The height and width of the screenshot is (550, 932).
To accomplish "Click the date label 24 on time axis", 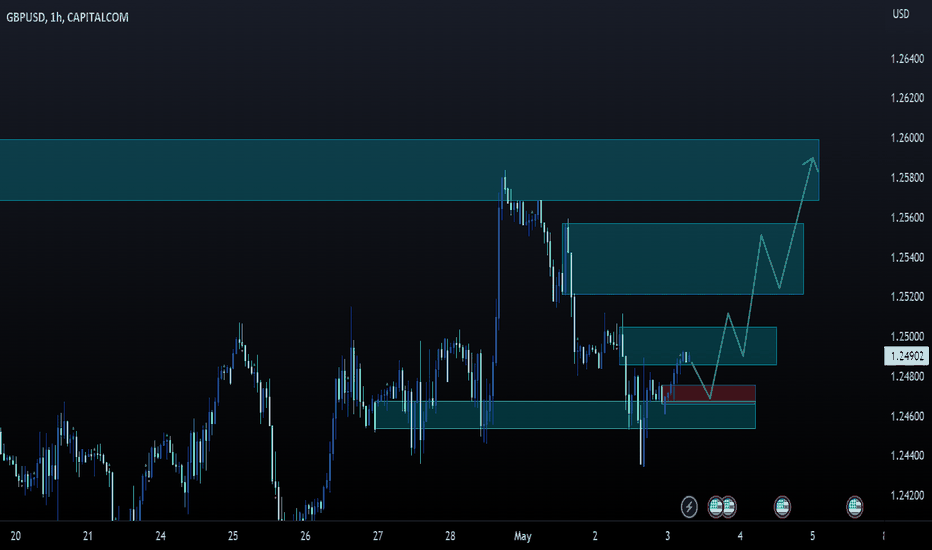I will point(160,536).
